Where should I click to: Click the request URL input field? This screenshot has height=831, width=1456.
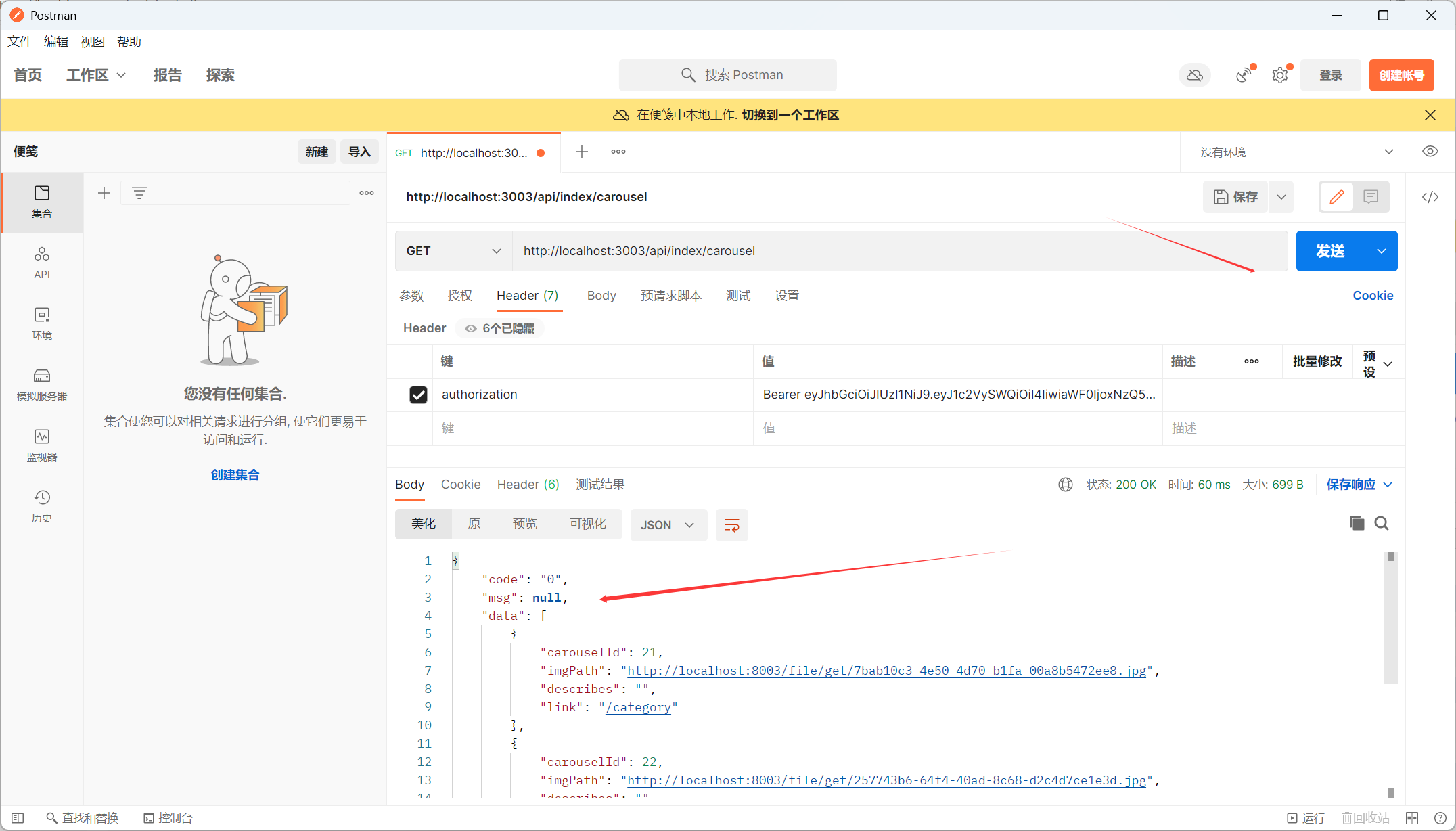[x=880, y=251]
